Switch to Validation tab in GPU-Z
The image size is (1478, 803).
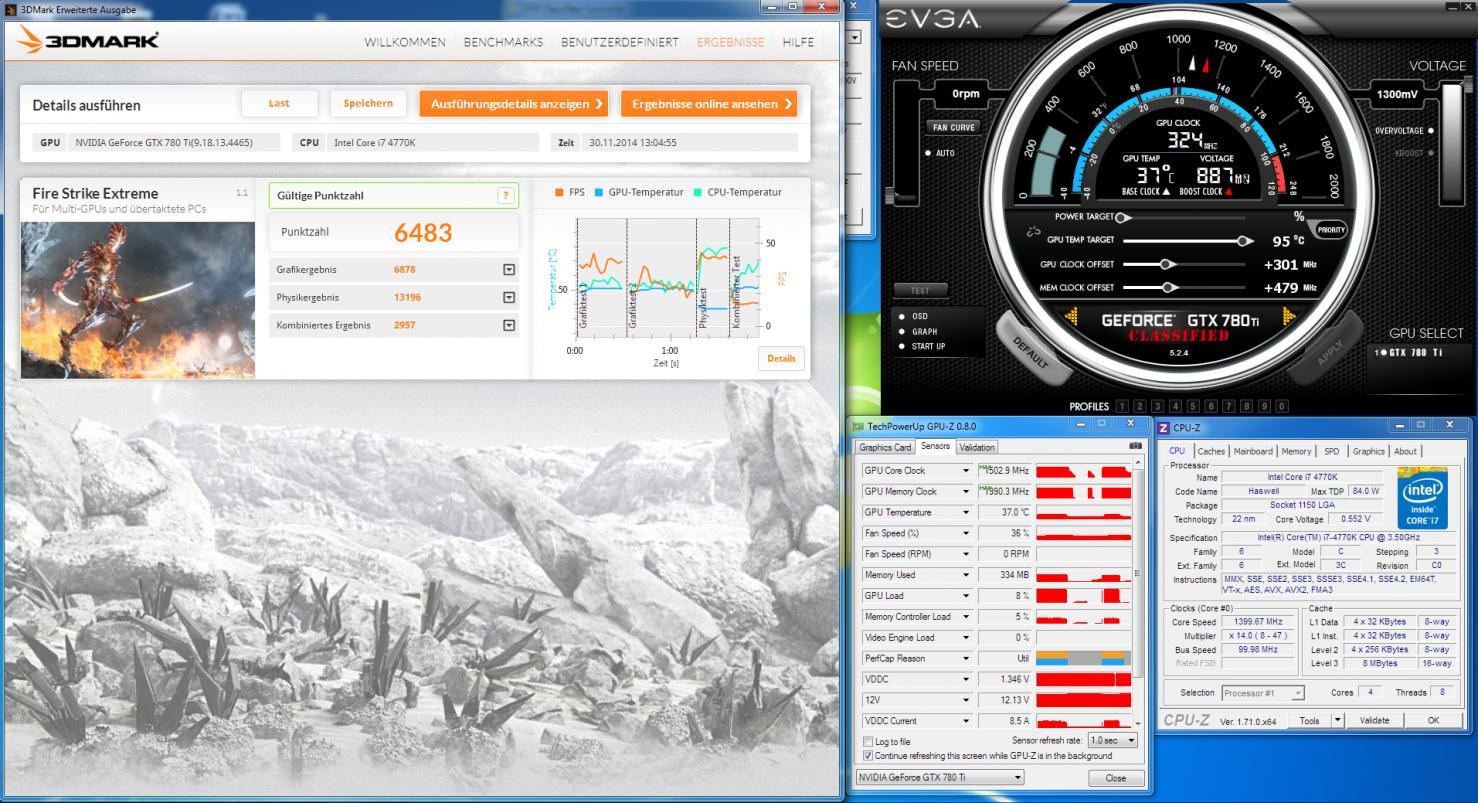pyautogui.click(x=977, y=447)
